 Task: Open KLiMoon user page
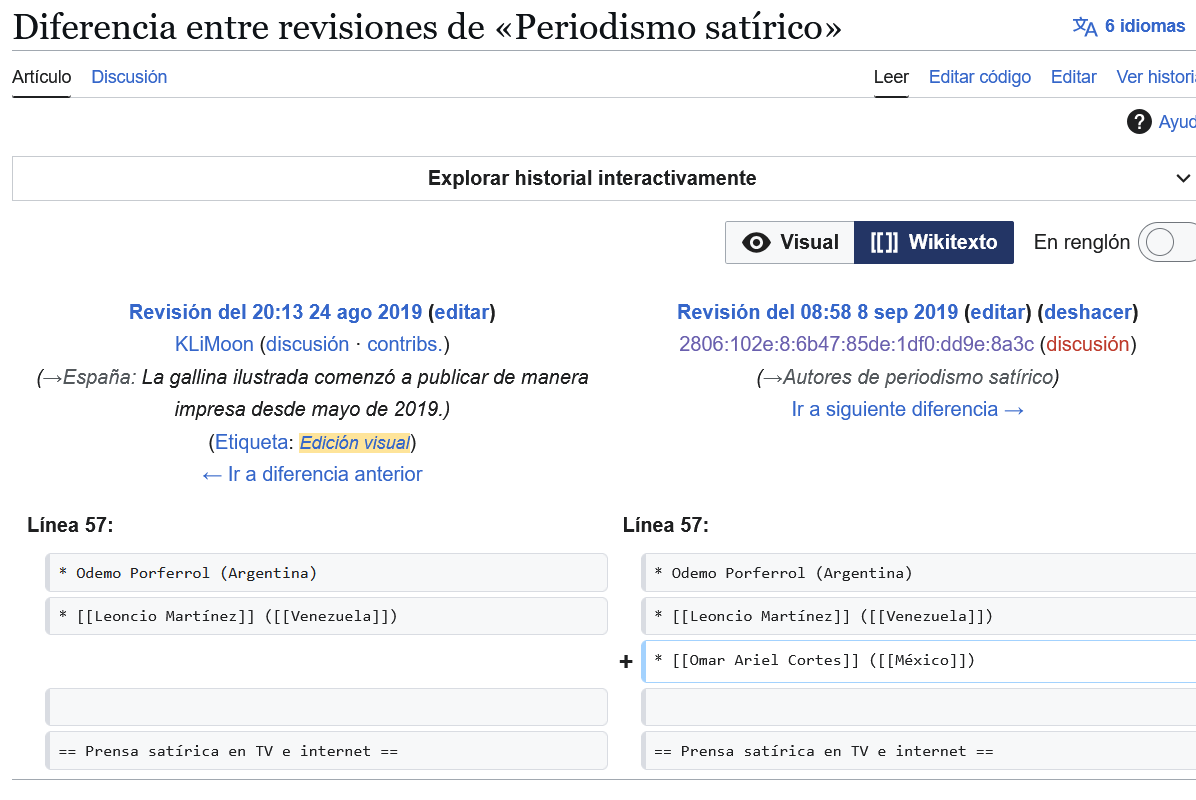pos(214,344)
